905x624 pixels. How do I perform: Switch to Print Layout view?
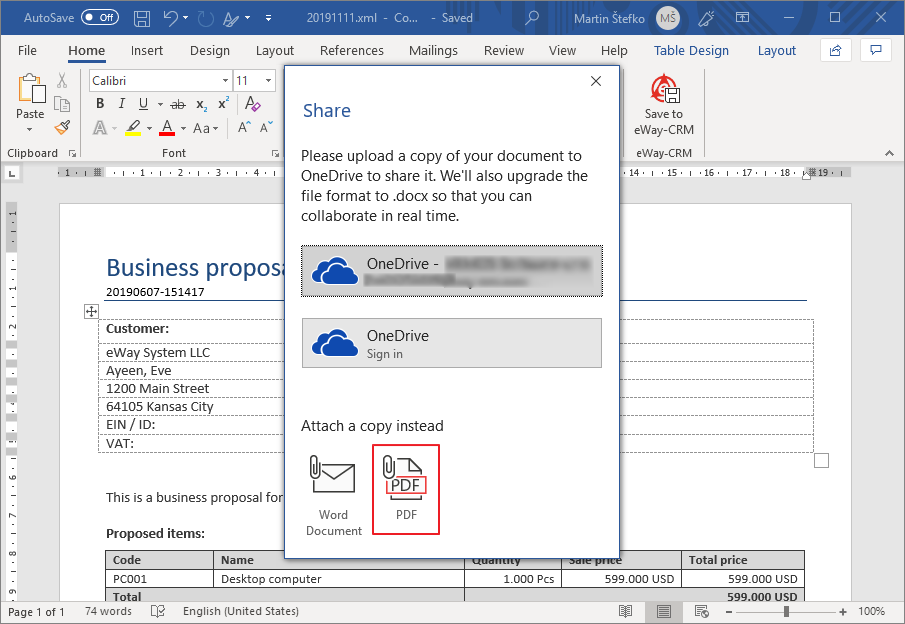[x=664, y=611]
